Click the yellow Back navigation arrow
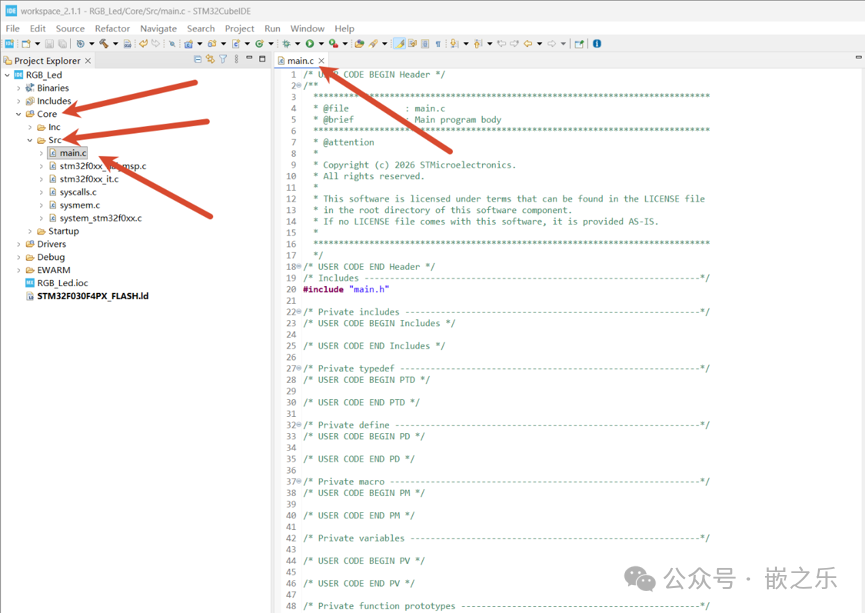 point(528,44)
